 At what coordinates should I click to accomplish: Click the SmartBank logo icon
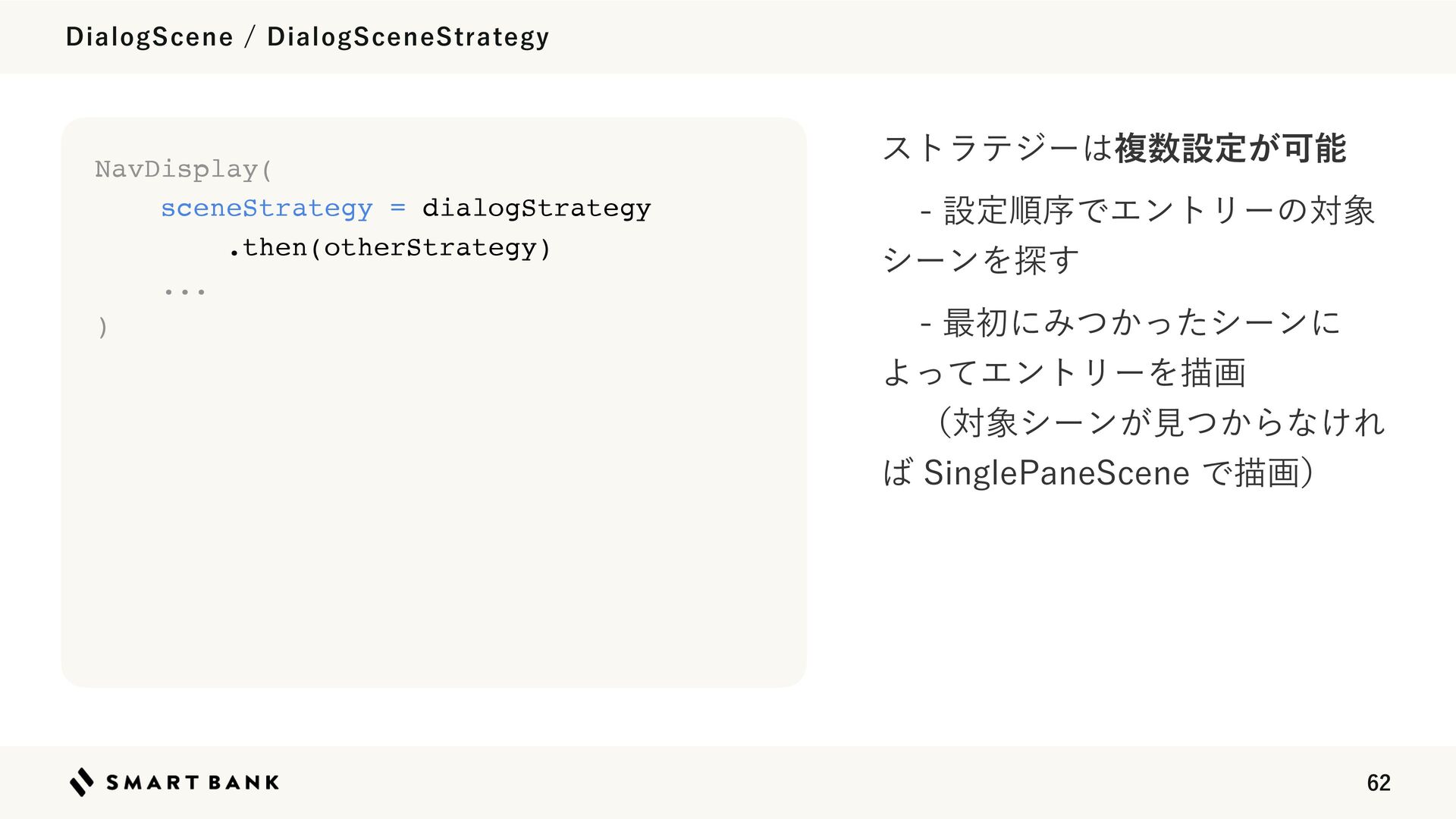click(x=82, y=782)
